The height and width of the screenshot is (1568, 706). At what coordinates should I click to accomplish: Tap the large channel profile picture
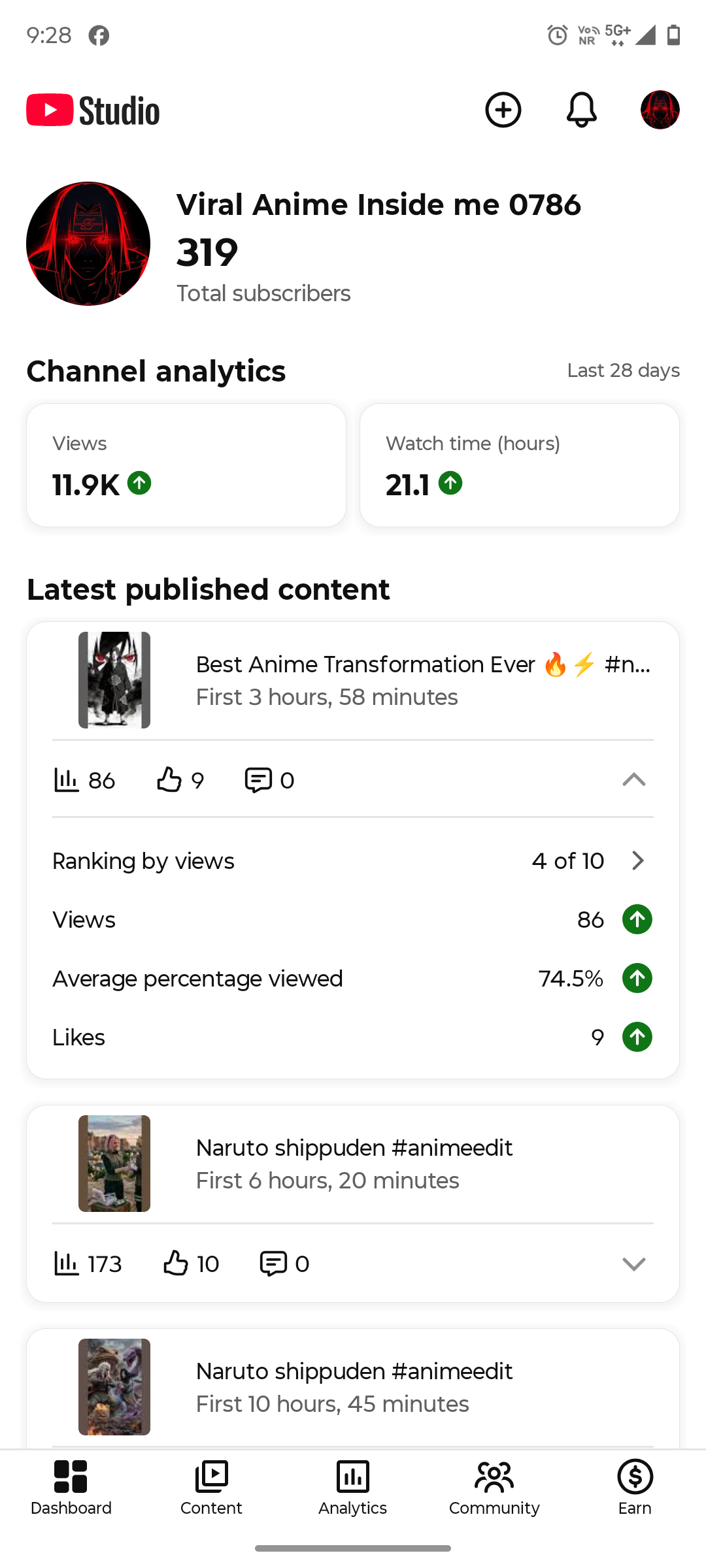[x=88, y=244]
